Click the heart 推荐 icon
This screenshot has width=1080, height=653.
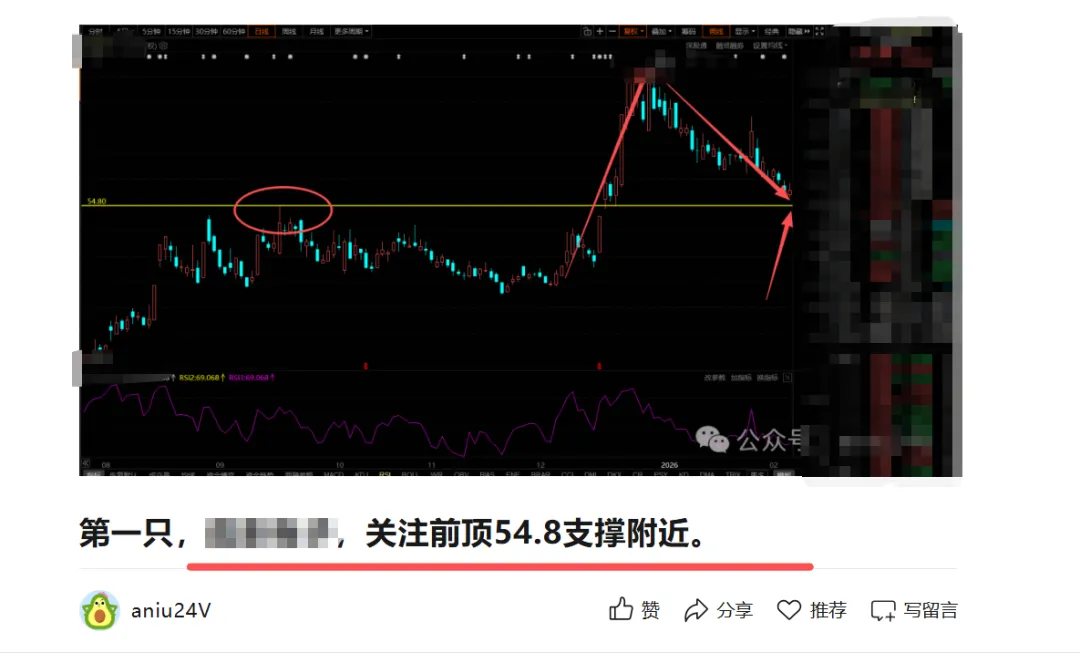789,610
